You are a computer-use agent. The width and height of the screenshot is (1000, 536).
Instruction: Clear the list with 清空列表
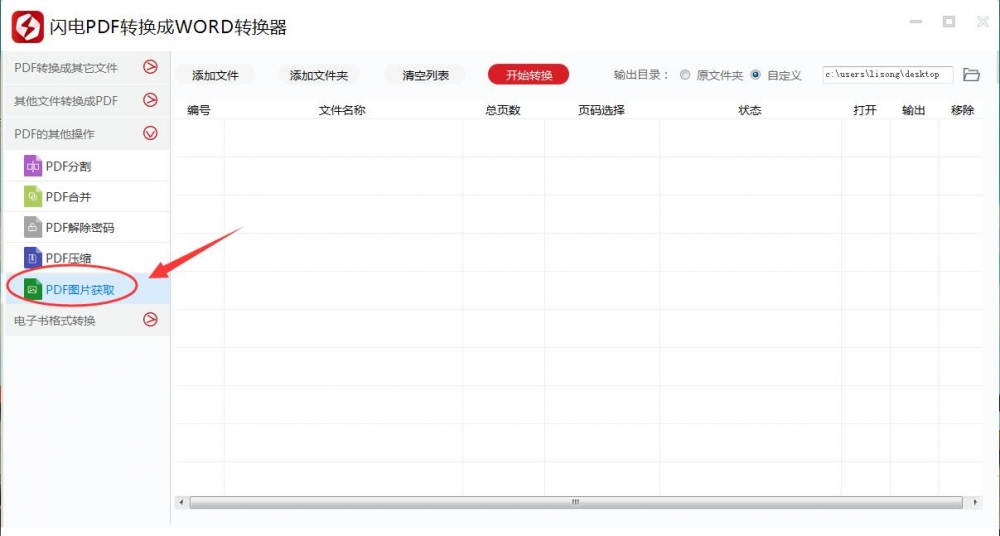tap(425, 75)
